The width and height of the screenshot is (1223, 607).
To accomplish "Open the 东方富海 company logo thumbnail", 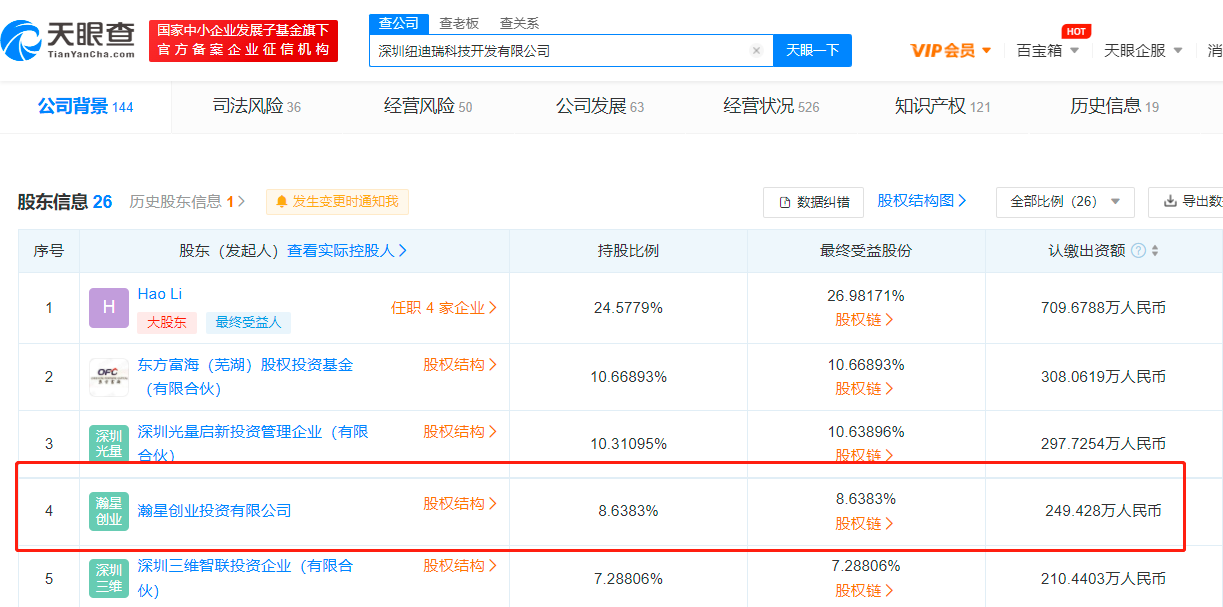I will [x=109, y=377].
